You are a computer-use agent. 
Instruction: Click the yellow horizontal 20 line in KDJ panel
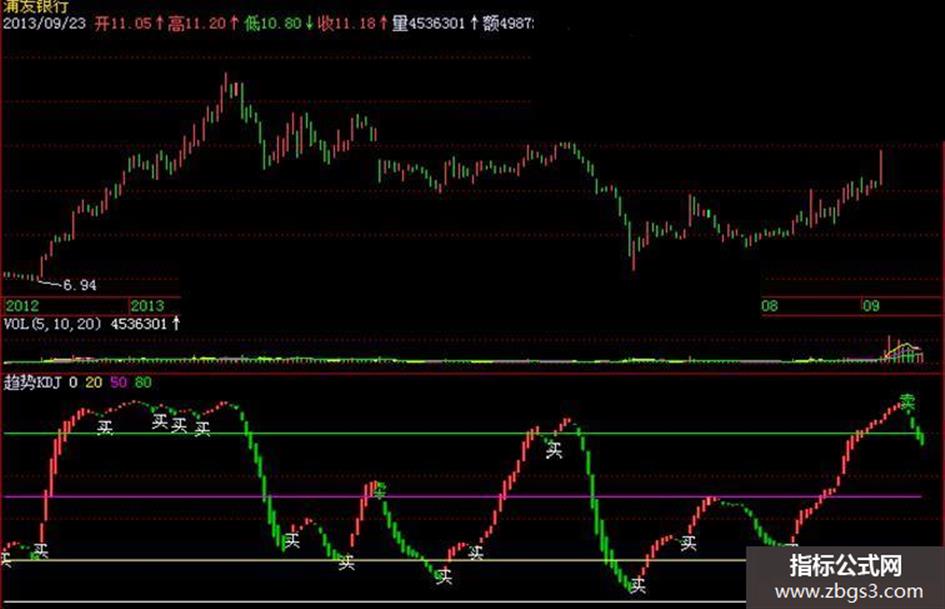(374, 560)
